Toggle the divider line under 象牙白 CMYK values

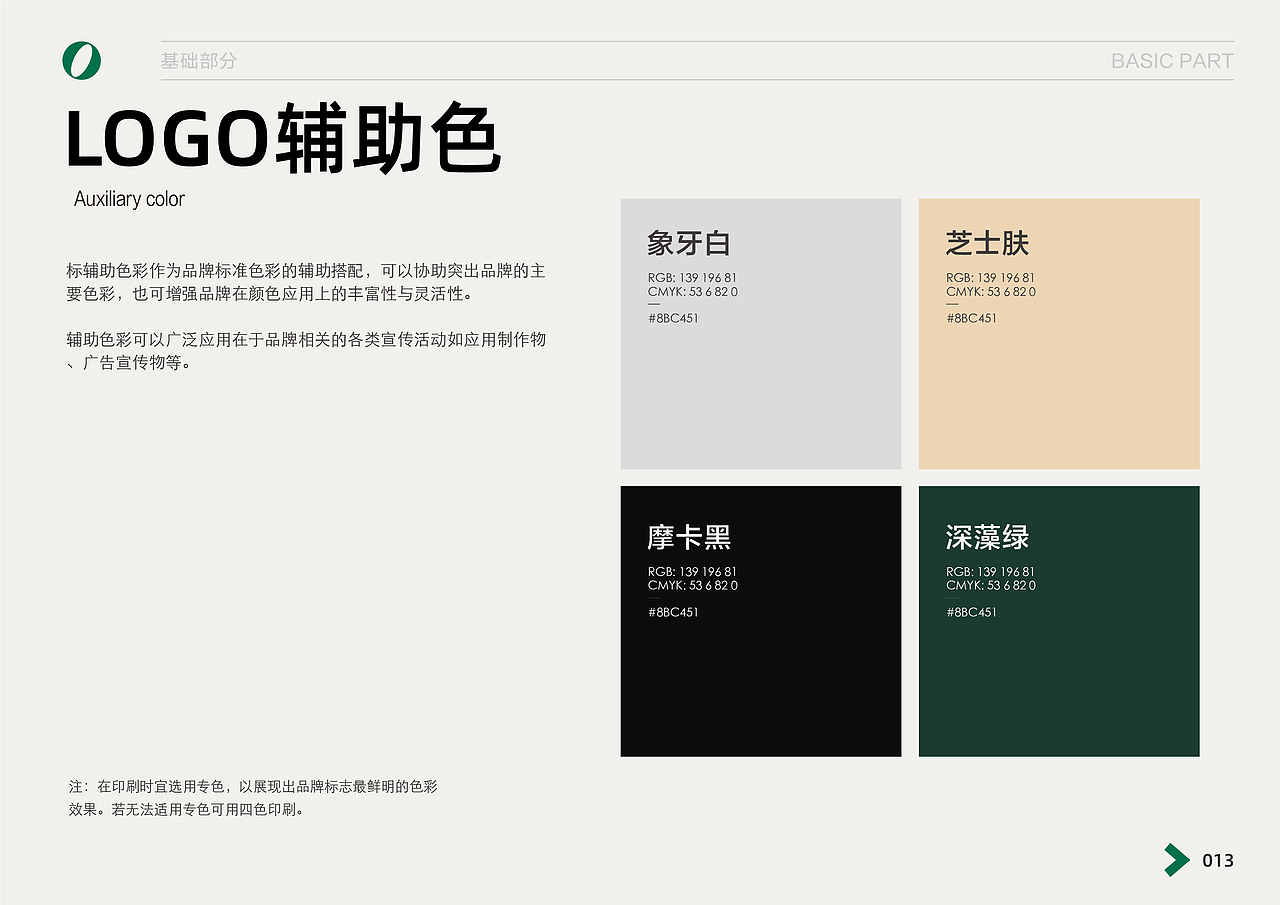pyautogui.click(x=655, y=305)
